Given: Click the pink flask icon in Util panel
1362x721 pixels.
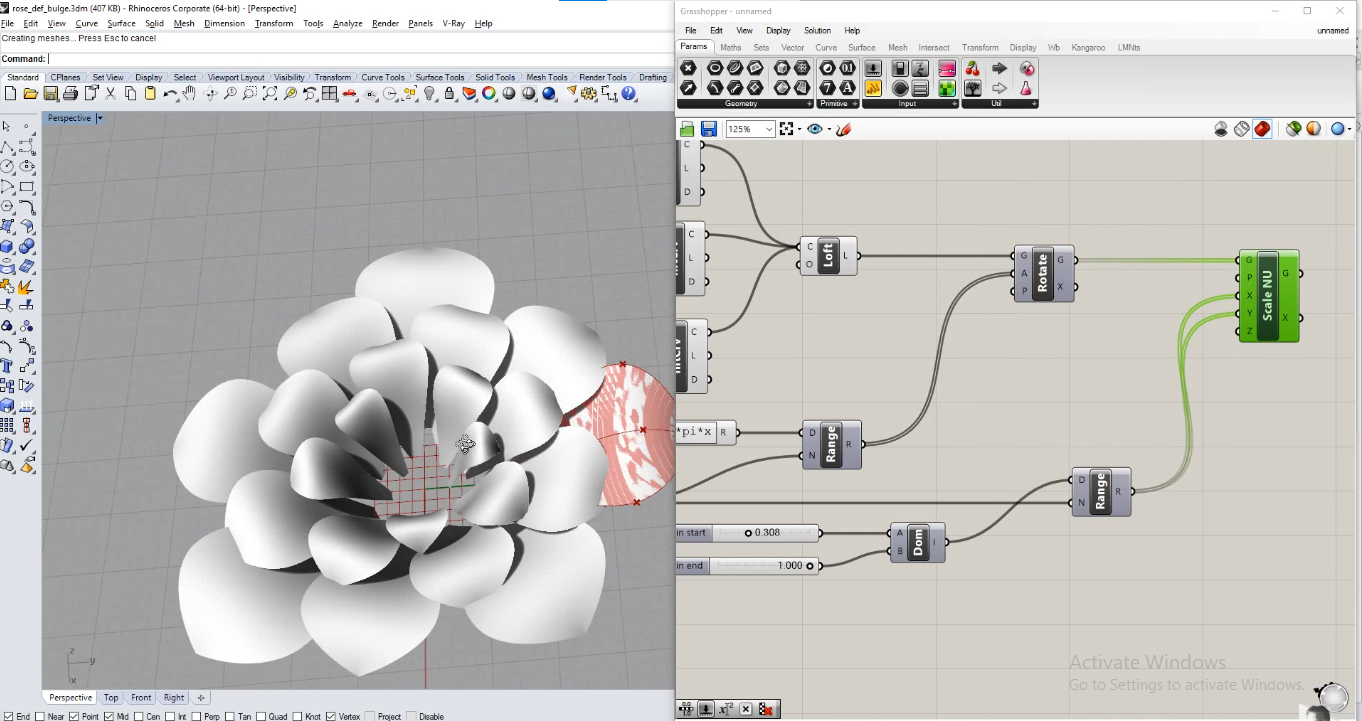Looking at the screenshot, I should coord(1027,88).
